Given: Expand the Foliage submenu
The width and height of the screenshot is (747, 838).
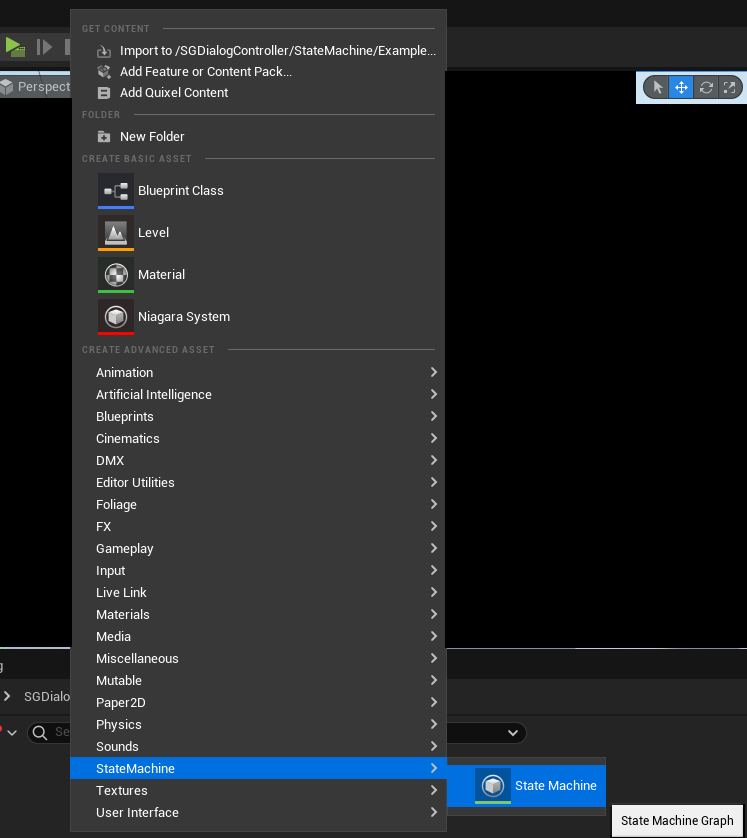Looking at the screenshot, I should click(x=258, y=505).
